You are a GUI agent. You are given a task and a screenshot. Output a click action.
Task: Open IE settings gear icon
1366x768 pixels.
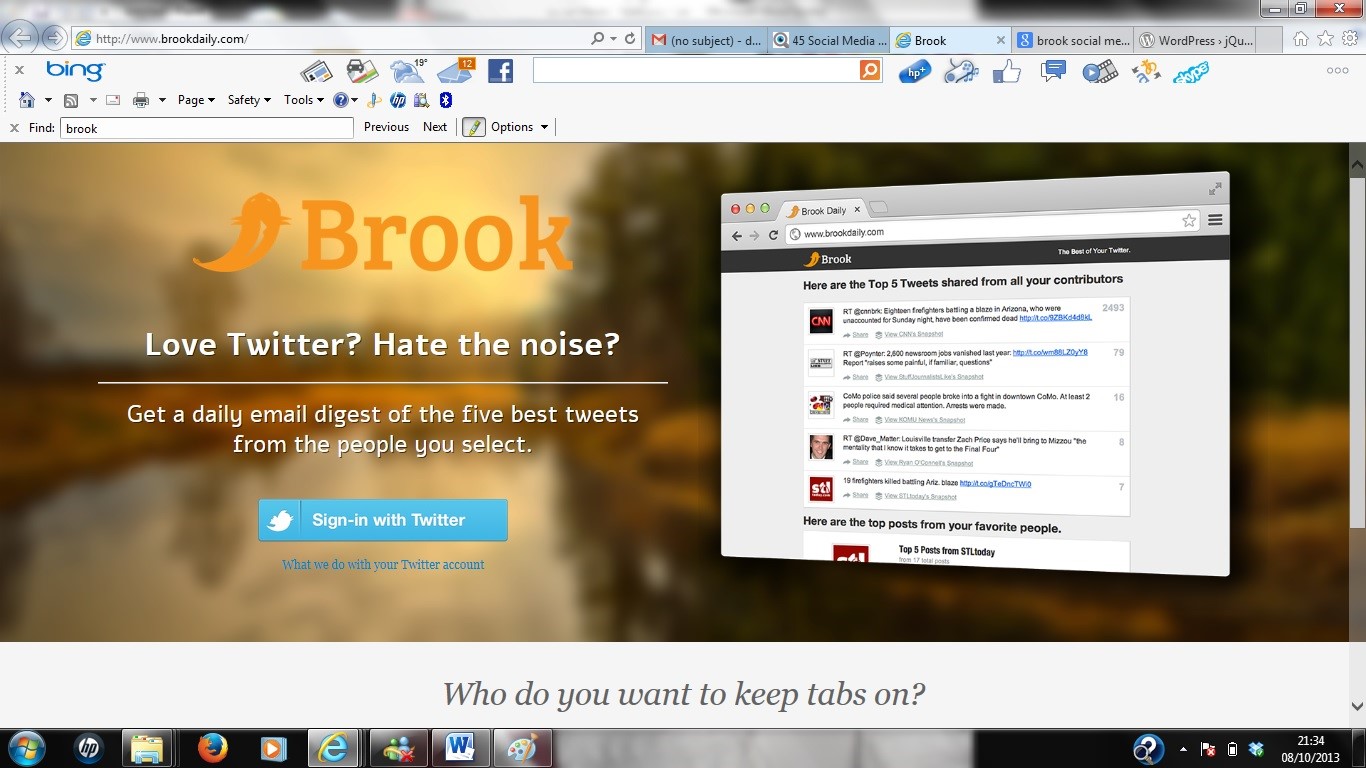(1350, 38)
